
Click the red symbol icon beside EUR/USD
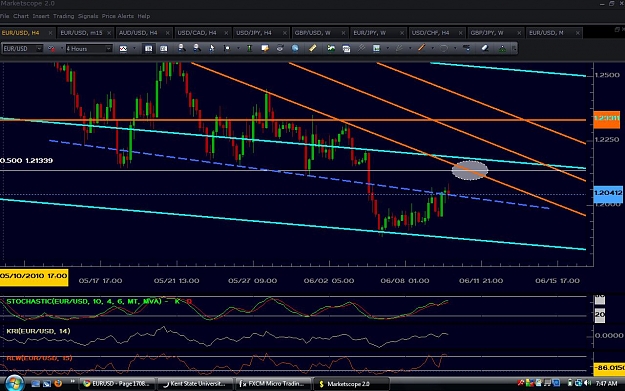tap(51, 49)
